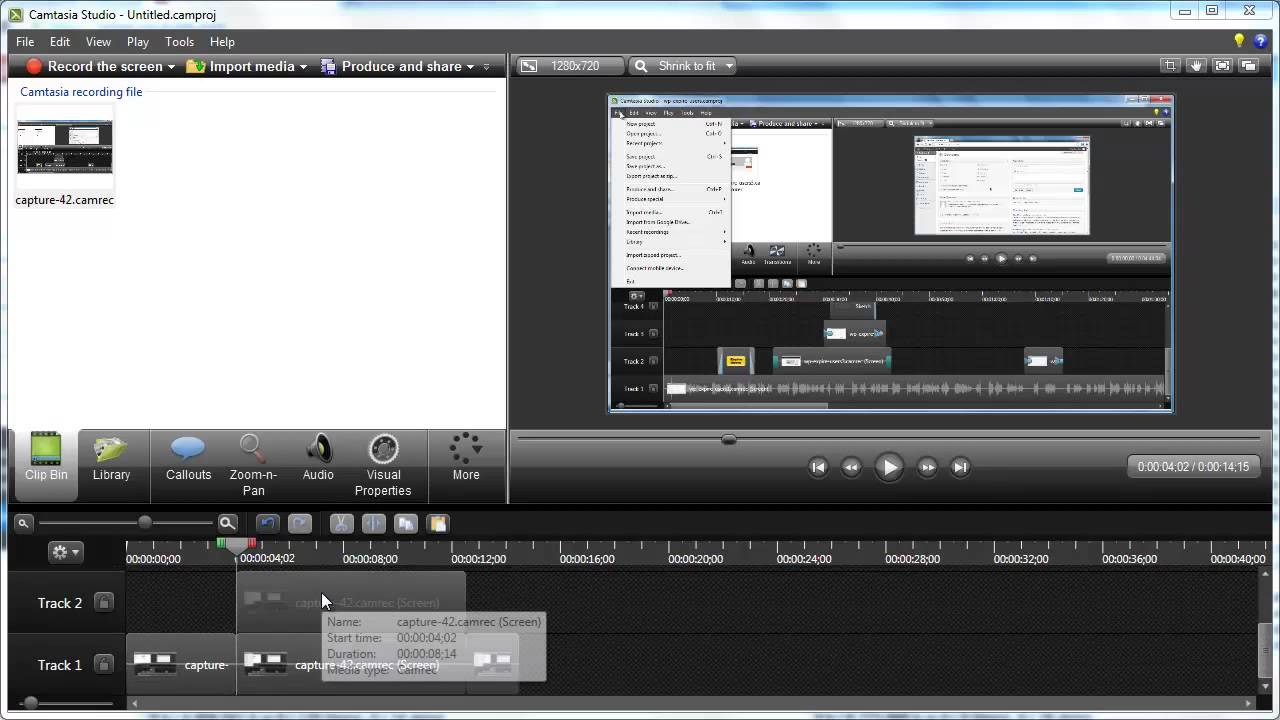Jump to next clip in preview
This screenshot has height=720, width=1280.
[x=960, y=467]
